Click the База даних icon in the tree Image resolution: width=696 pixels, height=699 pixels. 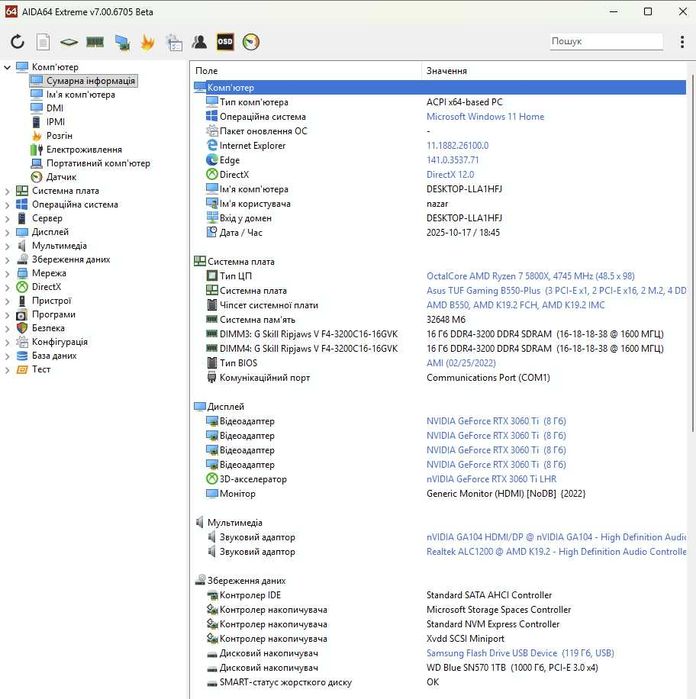click(x=22, y=356)
